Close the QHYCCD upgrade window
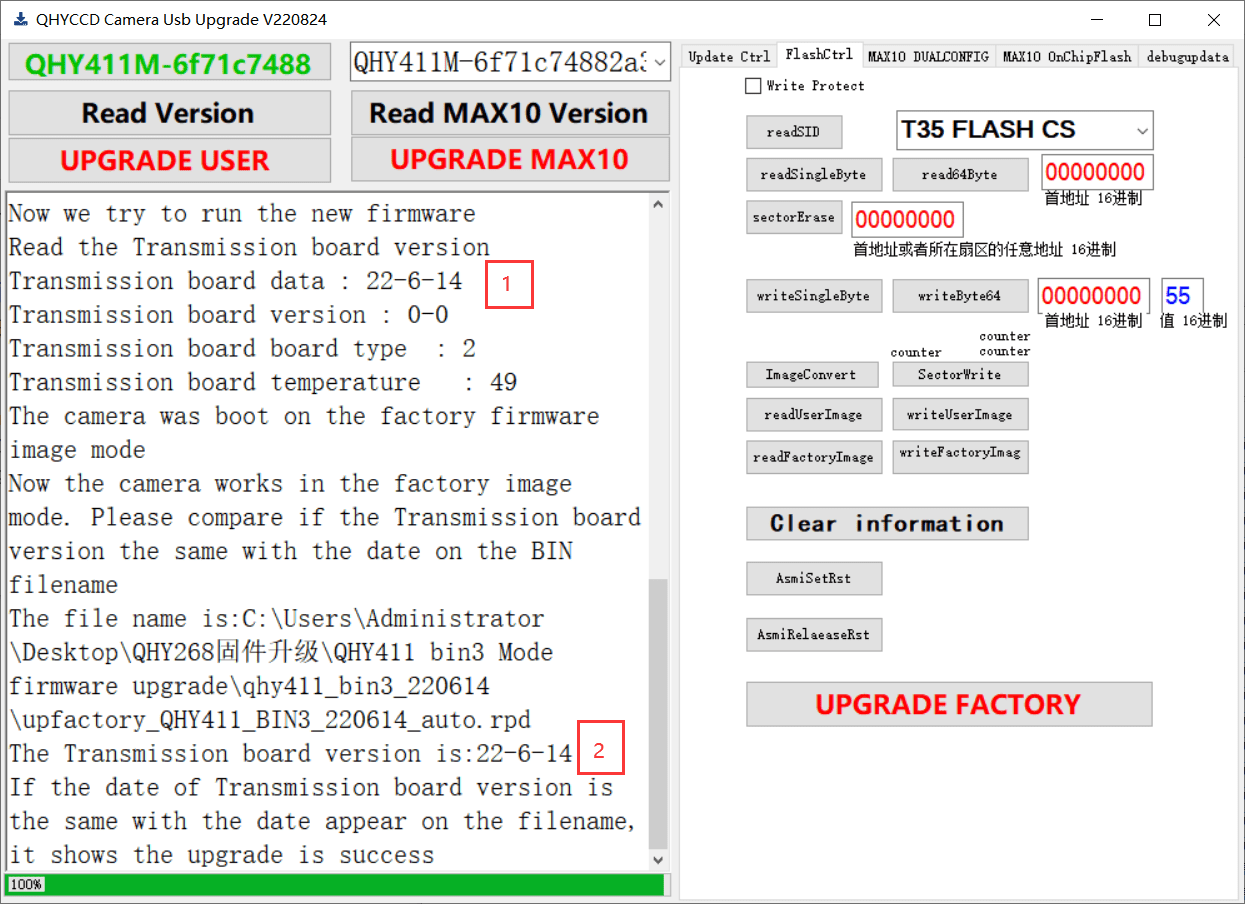1245x904 pixels. point(1213,20)
